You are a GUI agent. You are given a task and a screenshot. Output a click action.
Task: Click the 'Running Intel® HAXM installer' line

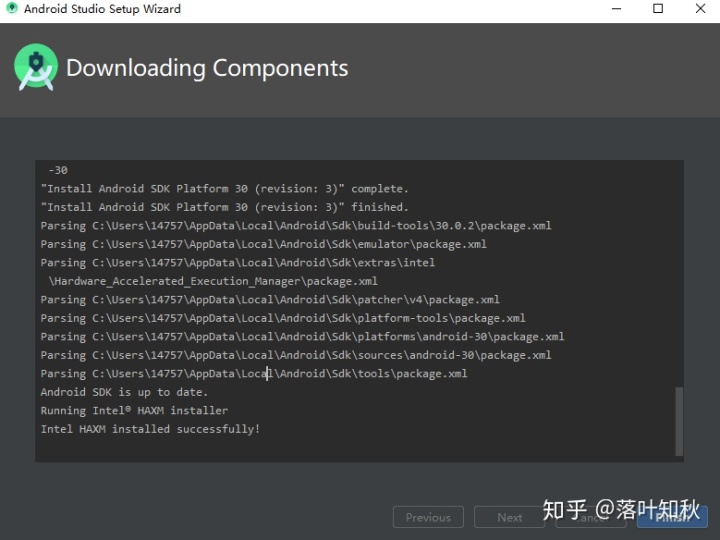coord(134,411)
